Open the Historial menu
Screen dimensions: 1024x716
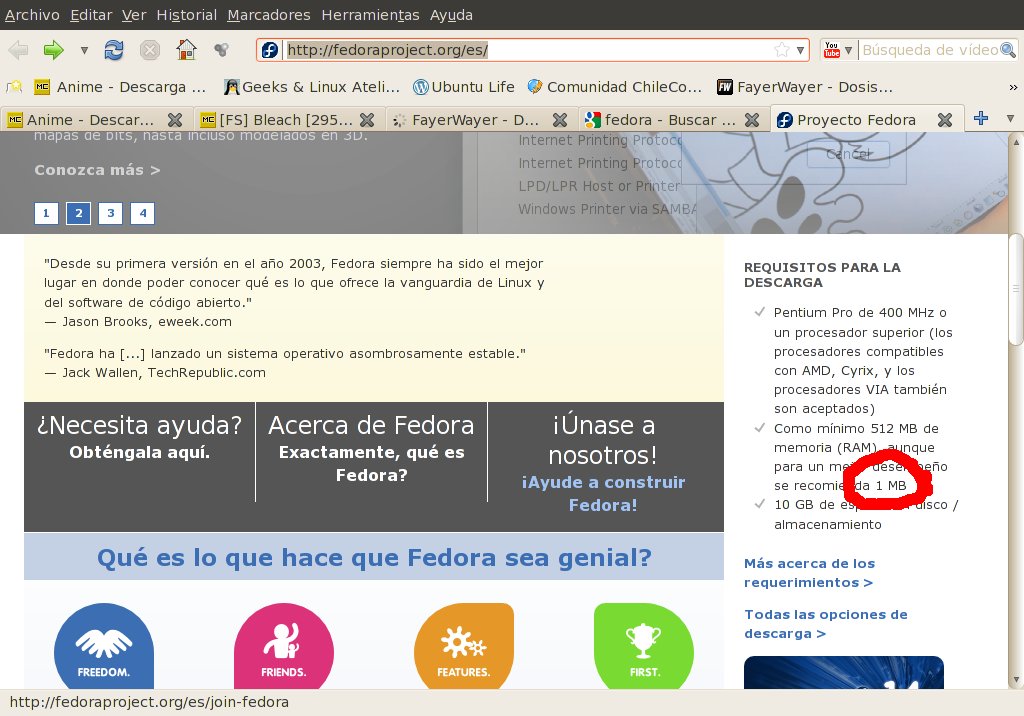tap(187, 14)
